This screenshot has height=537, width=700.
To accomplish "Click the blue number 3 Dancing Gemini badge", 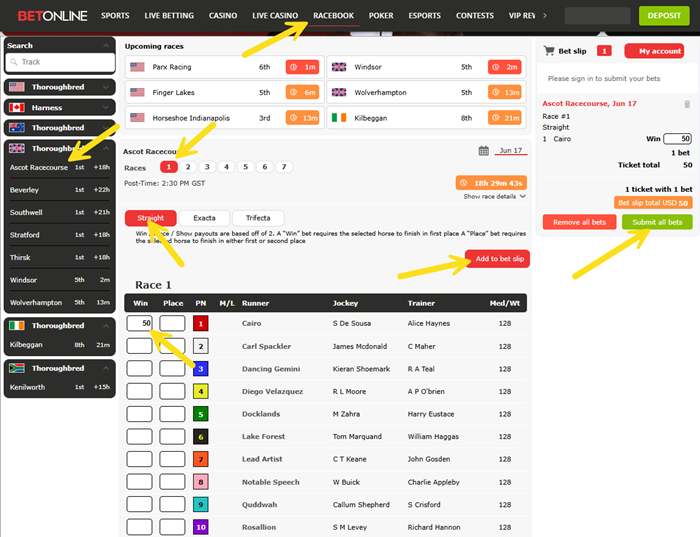I will [x=201, y=369].
